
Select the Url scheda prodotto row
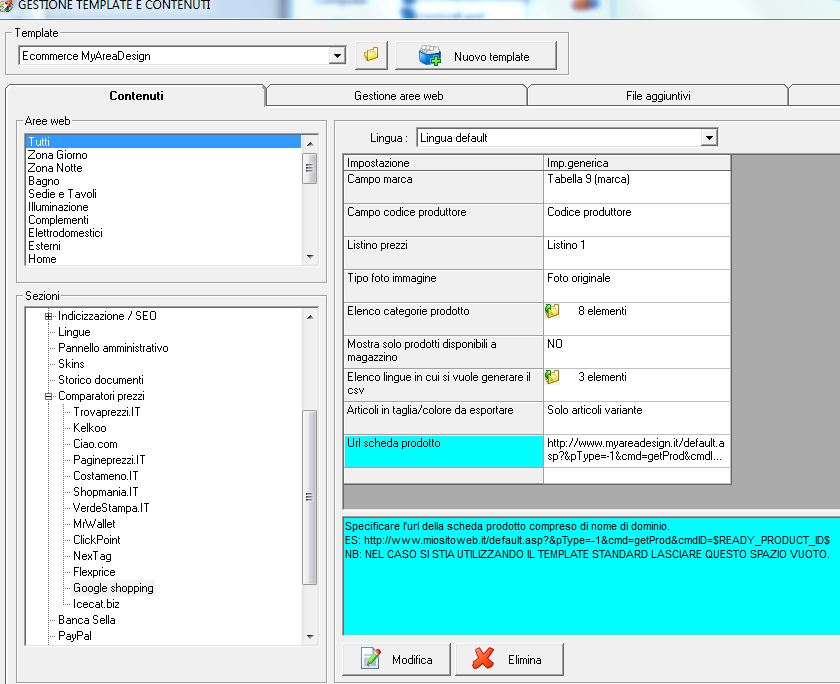[443, 451]
